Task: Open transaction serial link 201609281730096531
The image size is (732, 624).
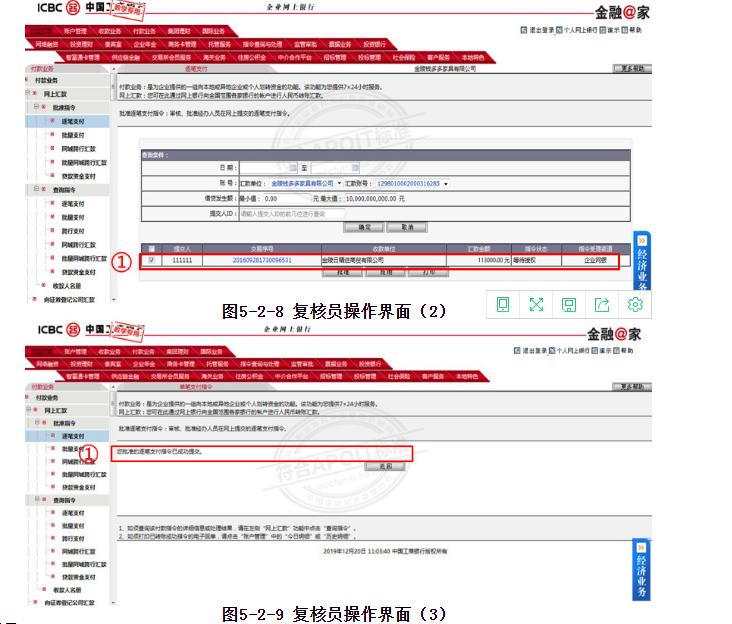Action: coord(262,260)
